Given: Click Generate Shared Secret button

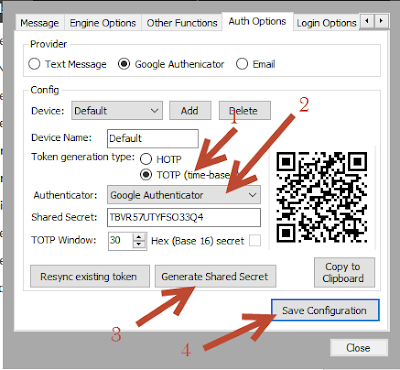Looking at the screenshot, I should (215, 276).
